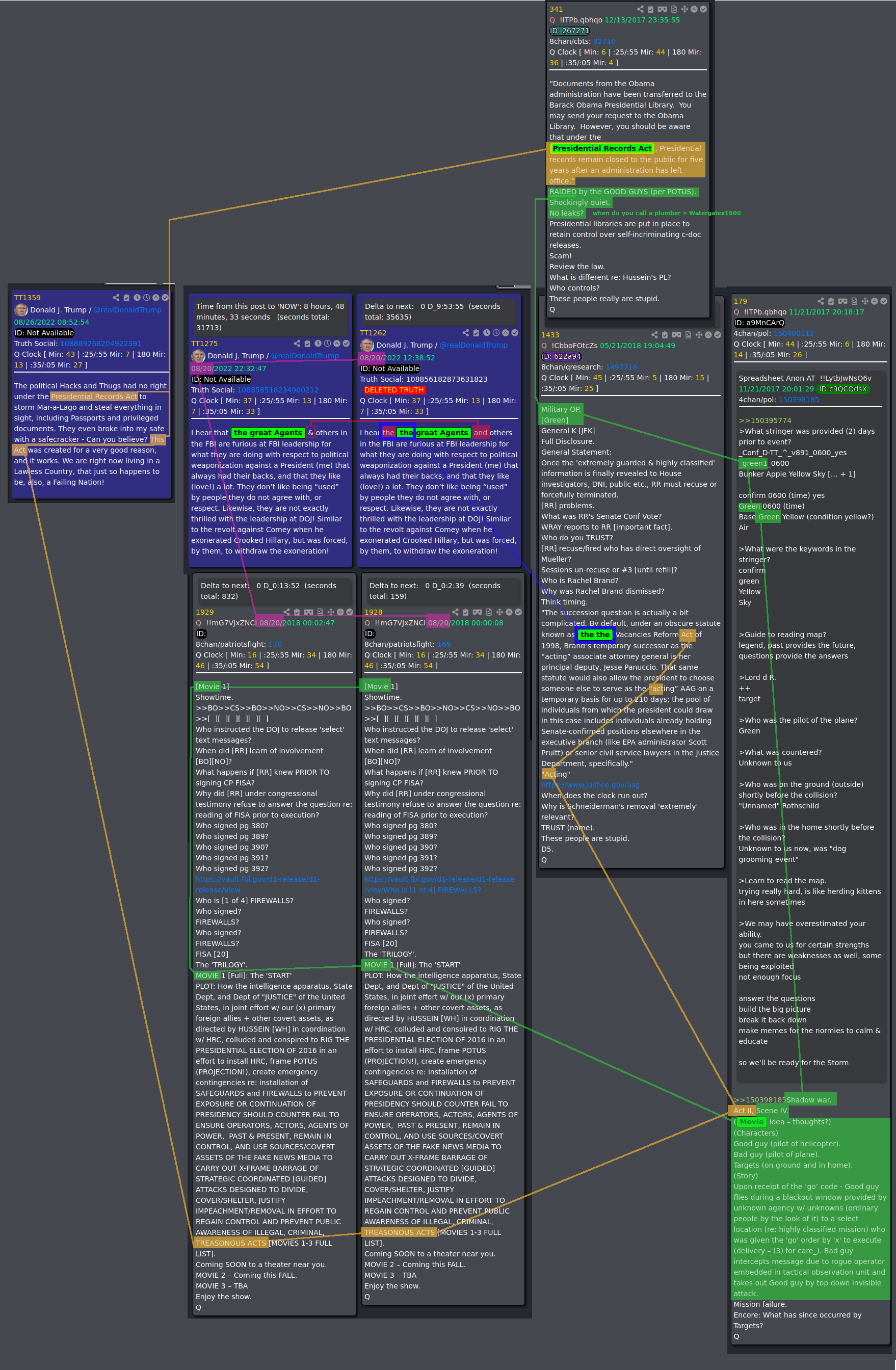Click ID: 622a94 badge
This screenshot has height=1370, width=896.
tap(561, 356)
